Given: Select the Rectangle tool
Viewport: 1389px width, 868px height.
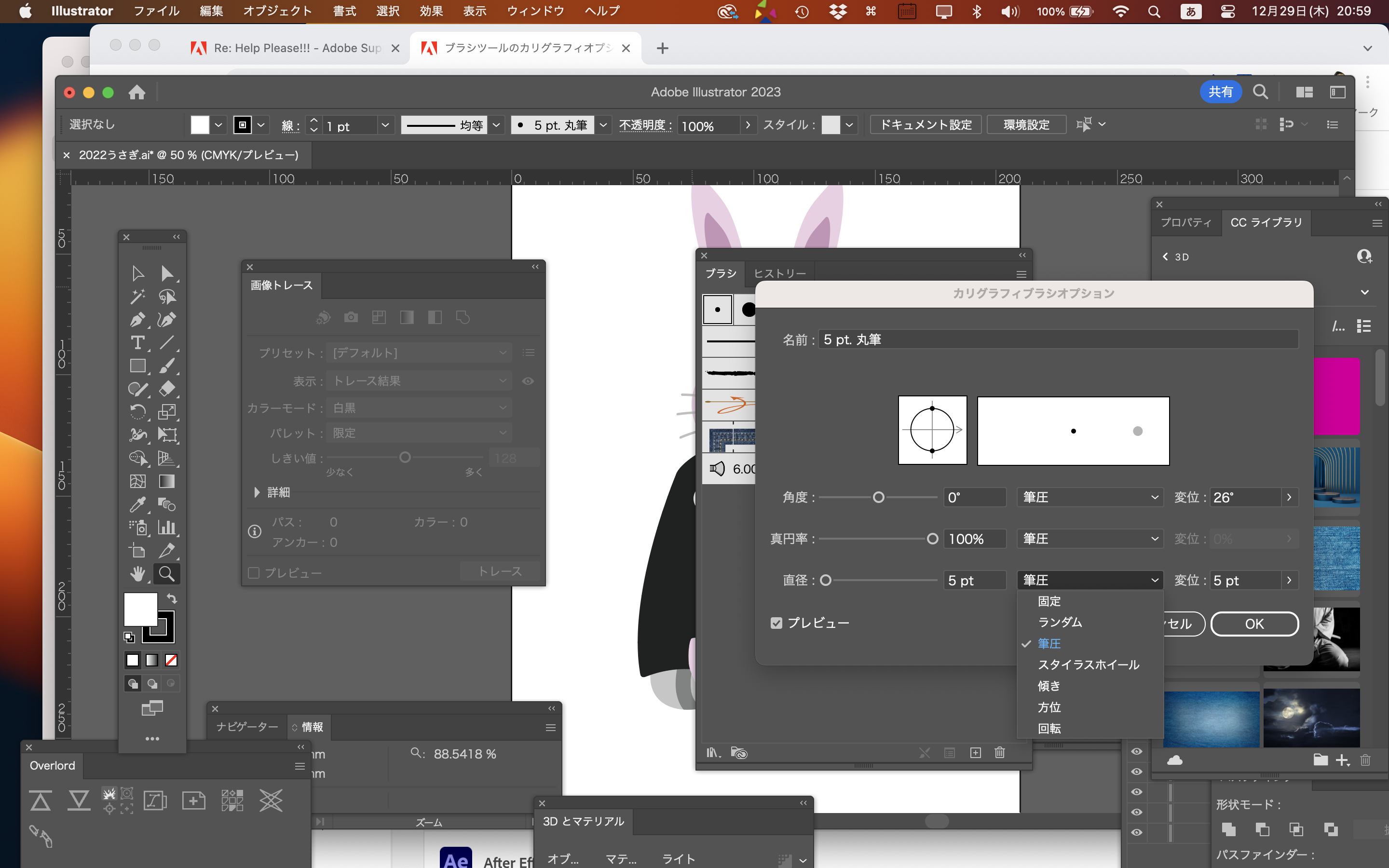Looking at the screenshot, I should [138, 366].
